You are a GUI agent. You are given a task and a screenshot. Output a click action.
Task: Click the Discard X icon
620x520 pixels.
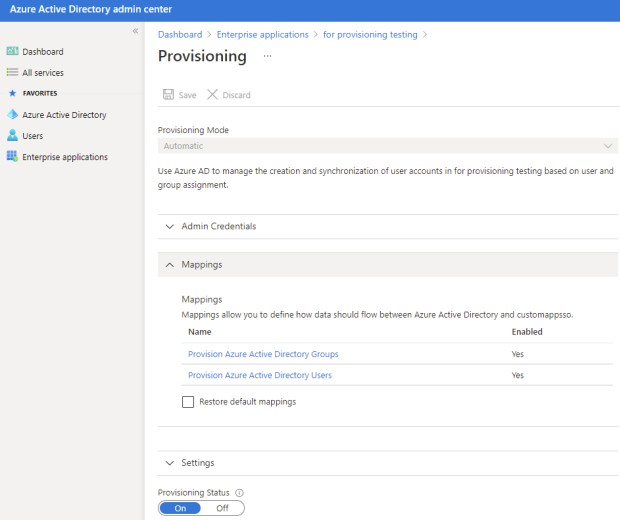pos(212,95)
